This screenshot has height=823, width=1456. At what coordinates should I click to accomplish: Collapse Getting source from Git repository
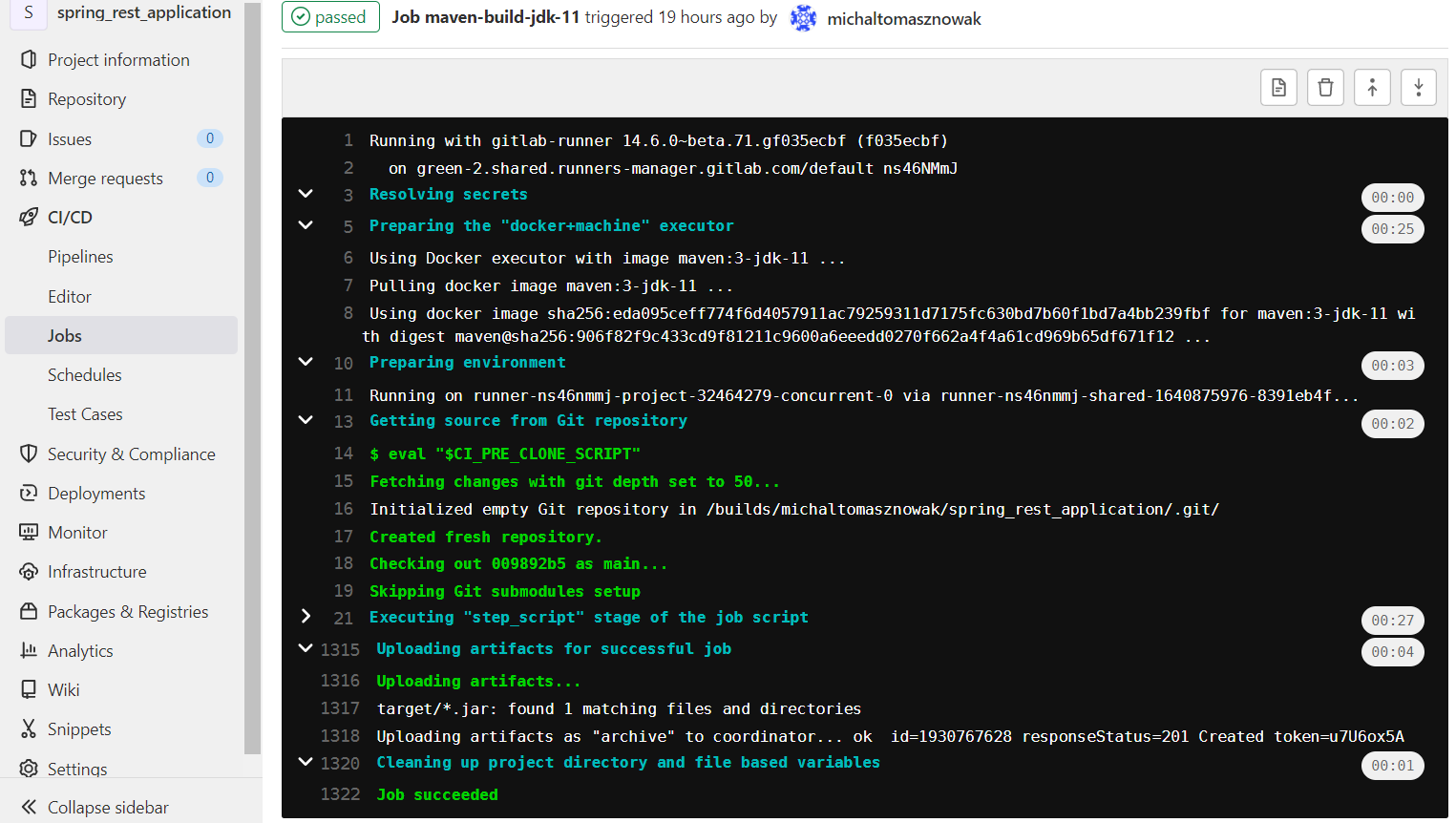(306, 419)
